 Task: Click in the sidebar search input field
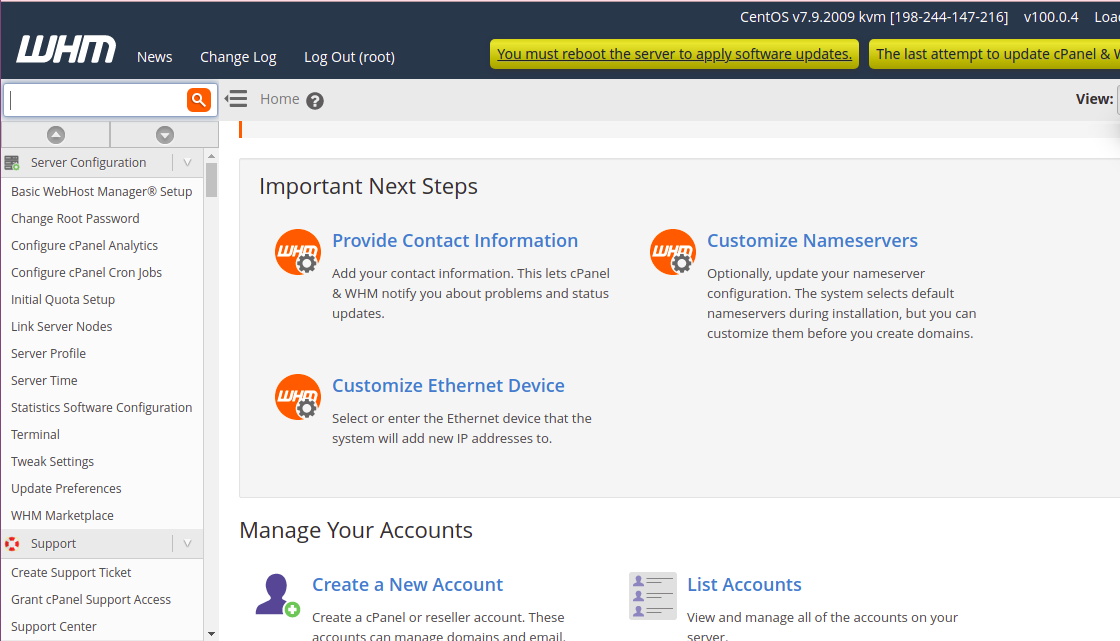point(96,100)
